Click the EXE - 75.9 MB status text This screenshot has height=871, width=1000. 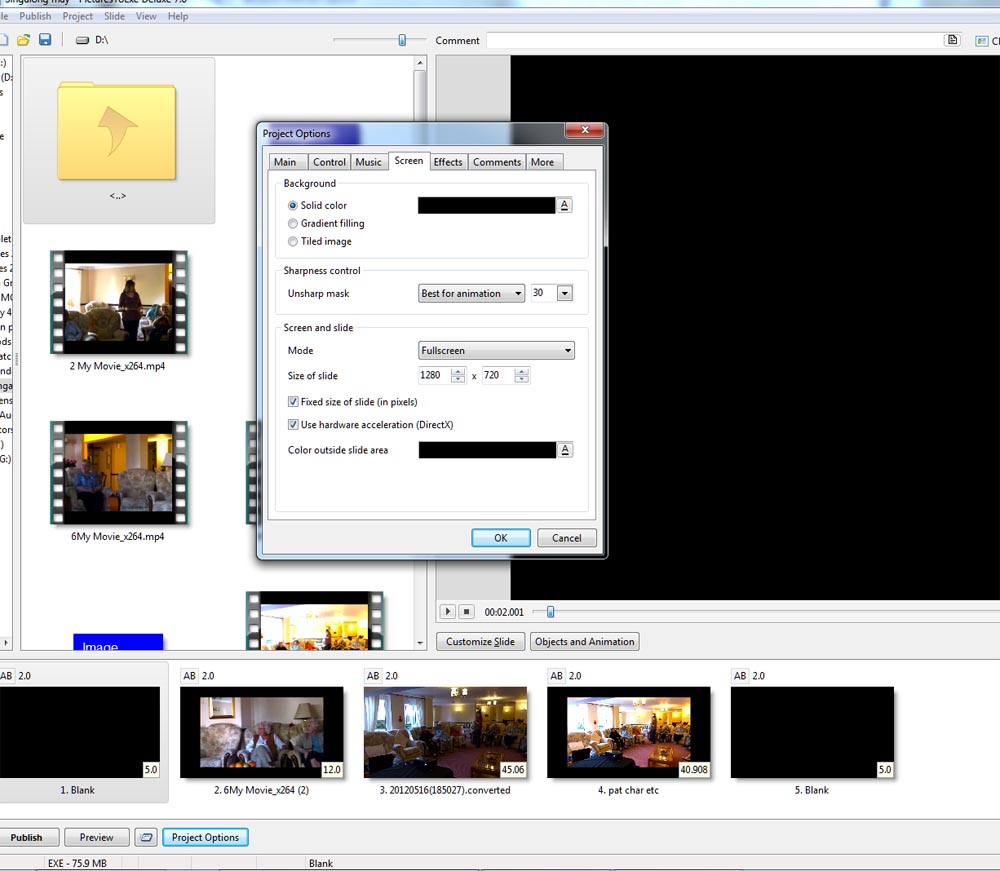tap(77, 863)
